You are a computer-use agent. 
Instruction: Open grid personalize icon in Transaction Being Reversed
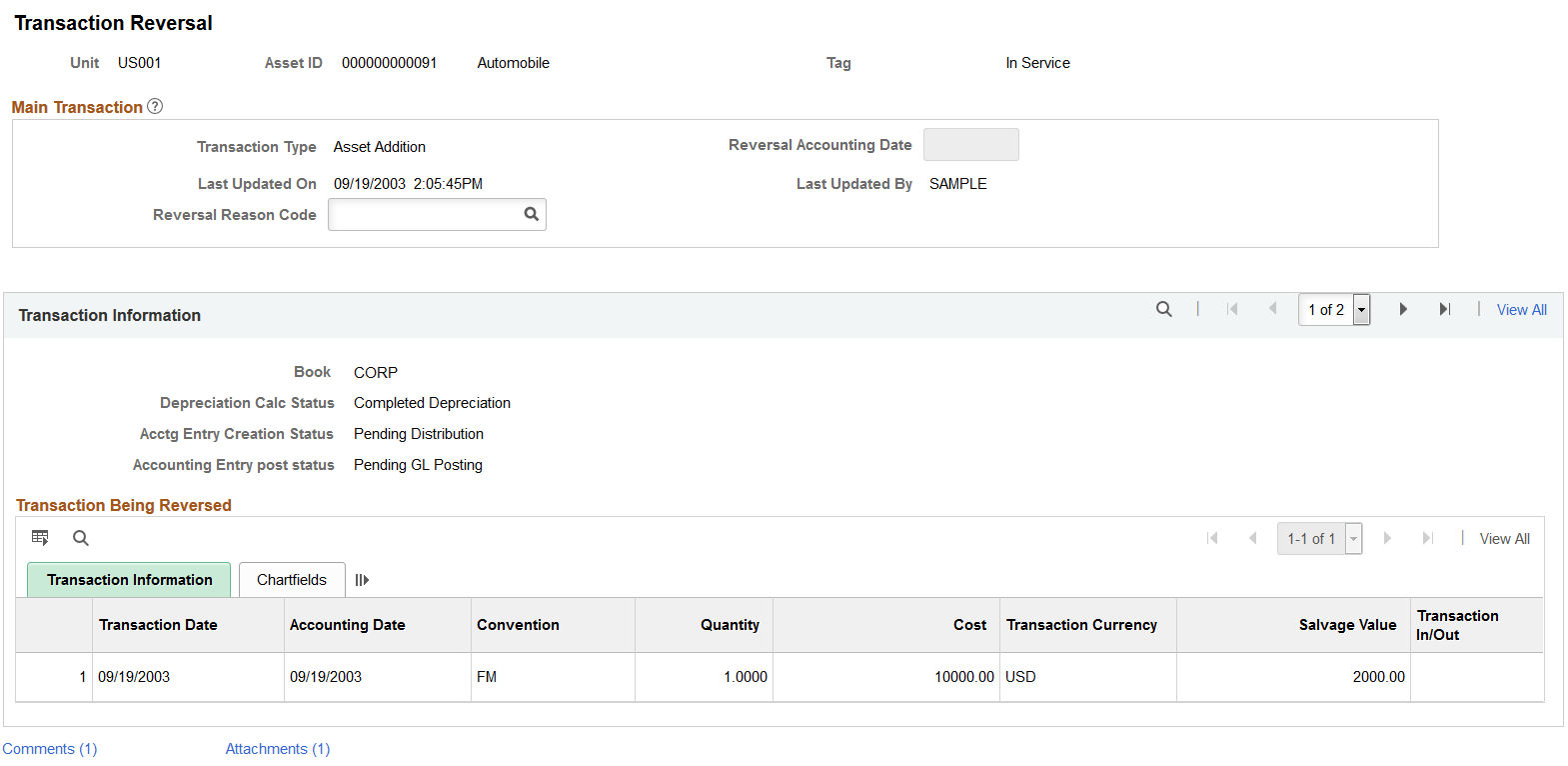coord(40,538)
